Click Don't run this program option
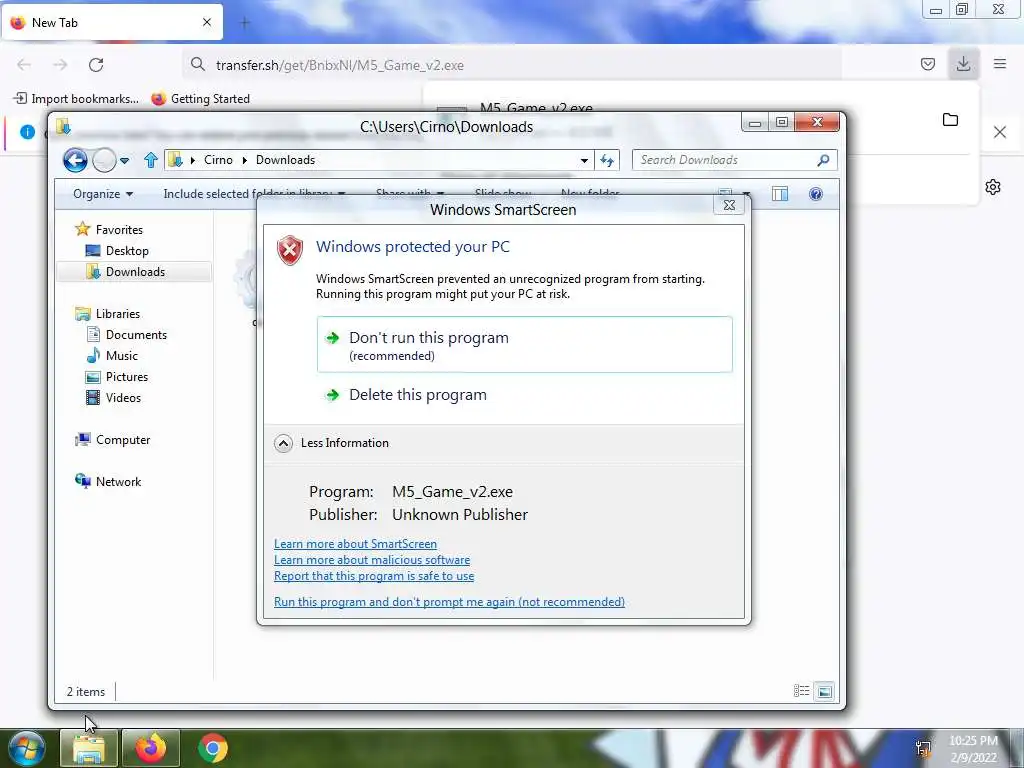Screen dimensions: 1024x768 524,345
